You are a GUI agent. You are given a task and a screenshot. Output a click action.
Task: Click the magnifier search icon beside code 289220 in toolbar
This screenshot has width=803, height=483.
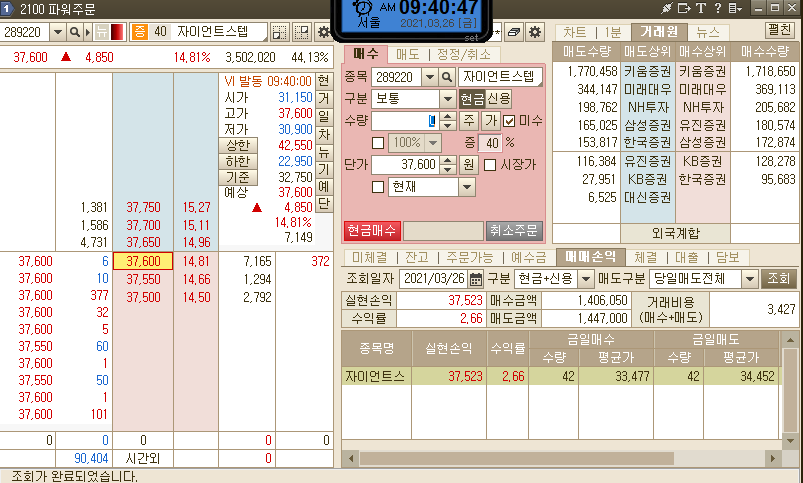coord(75,32)
